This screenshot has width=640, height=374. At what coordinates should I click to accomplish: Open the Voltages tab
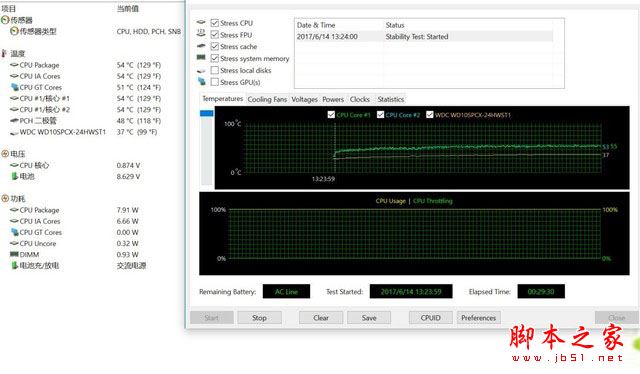click(304, 99)
